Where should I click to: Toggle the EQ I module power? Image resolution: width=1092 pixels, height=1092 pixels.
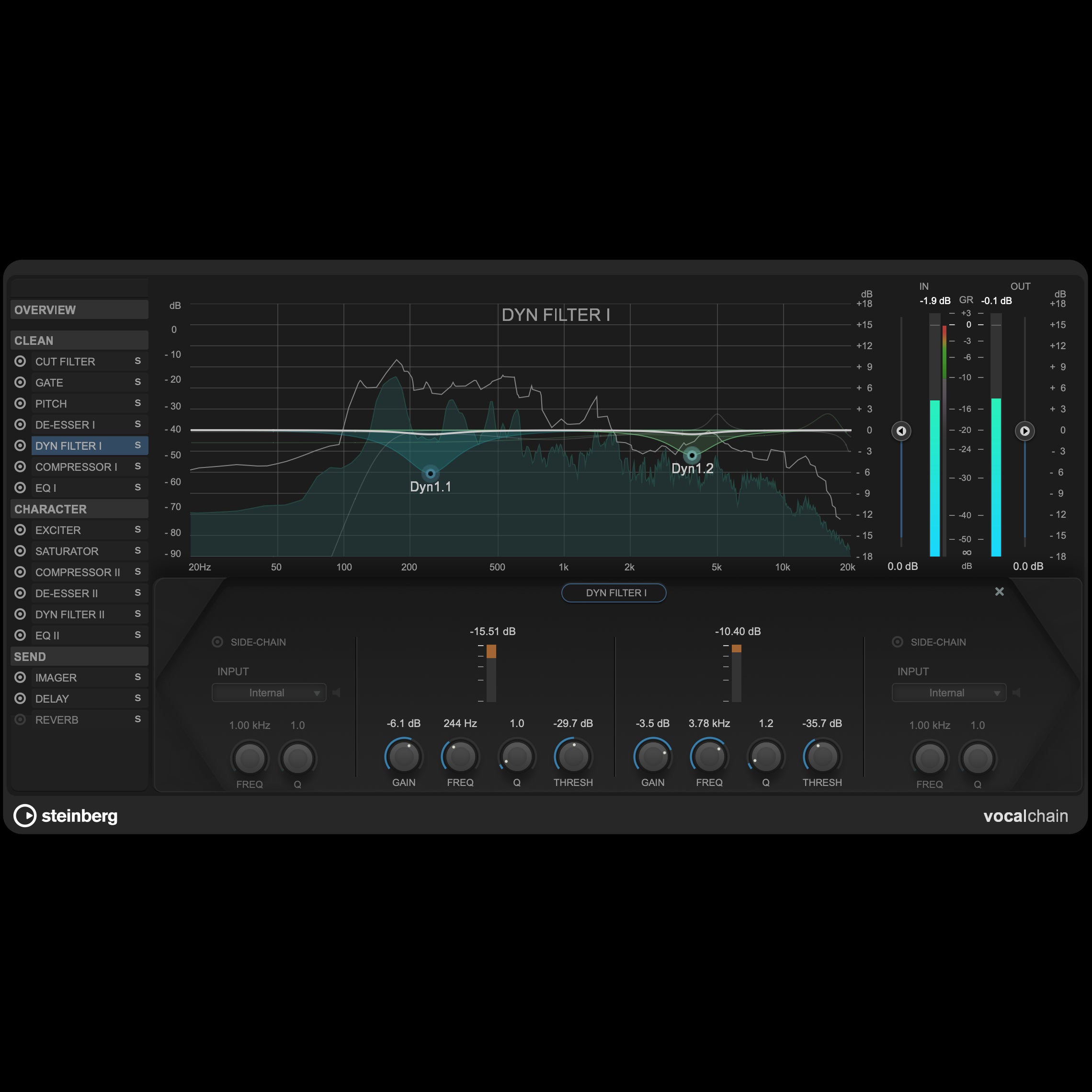[x=20, y=487]
